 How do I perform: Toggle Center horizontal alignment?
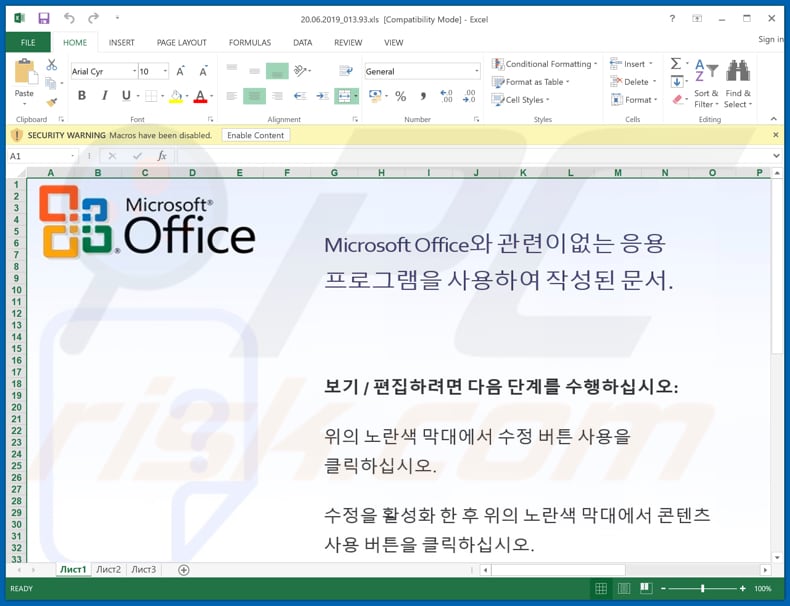pyautogui.click(x=254, y=96)
